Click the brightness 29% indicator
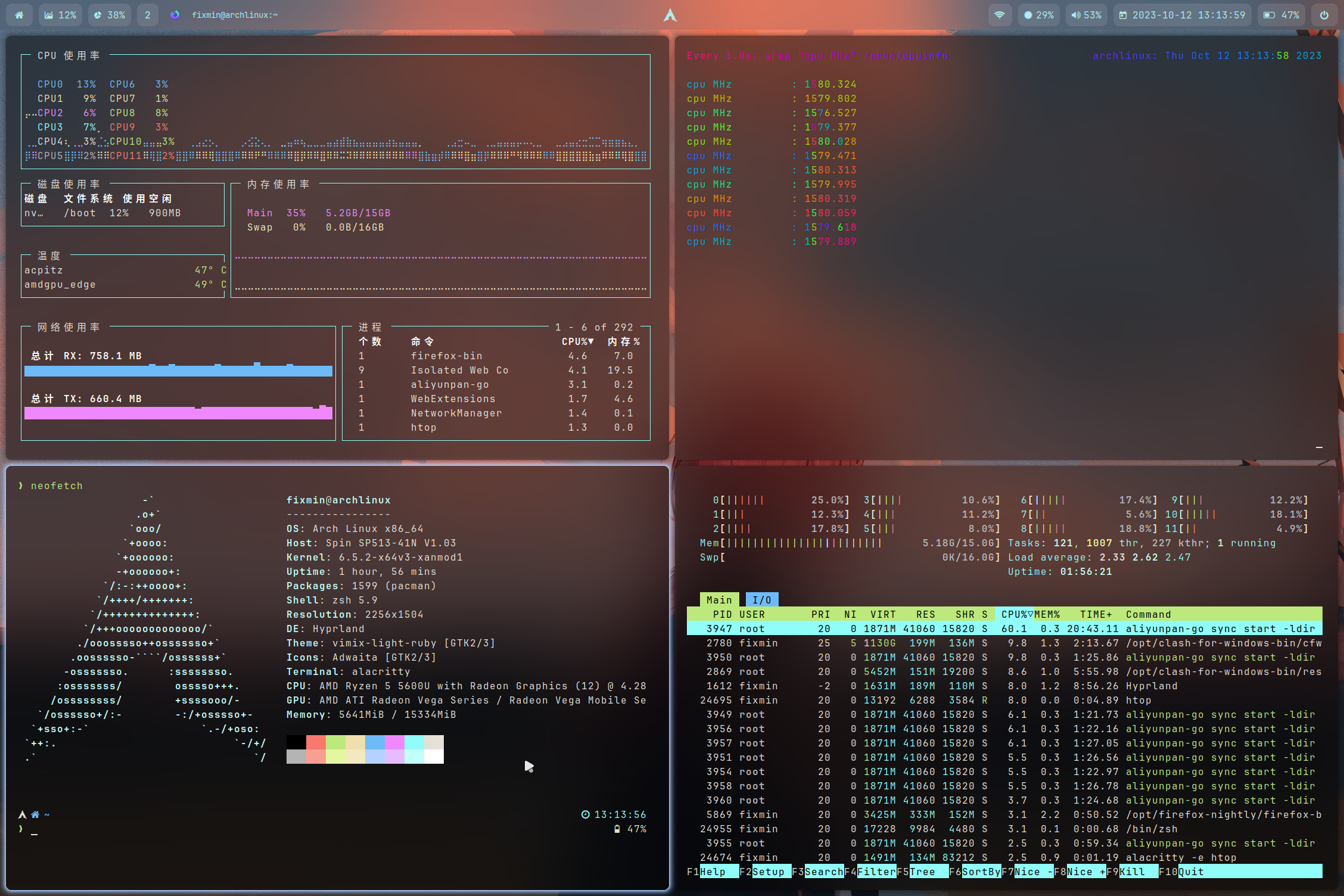Image resolution: width=1344 pixels, height=896 pixels. pos(1038,15)
